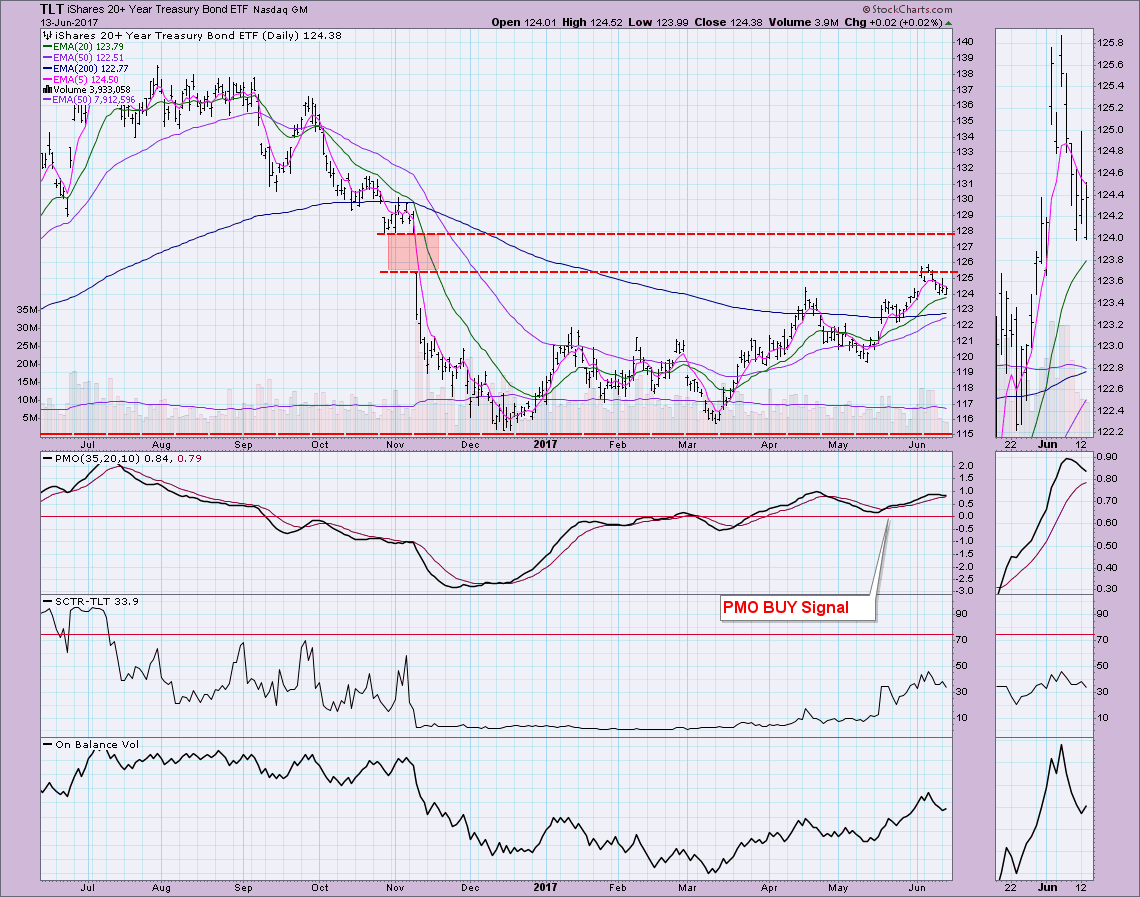Click the PMO(35,20,10) indicator label
Screen dimensions: 1140x897
click(121, 459)
